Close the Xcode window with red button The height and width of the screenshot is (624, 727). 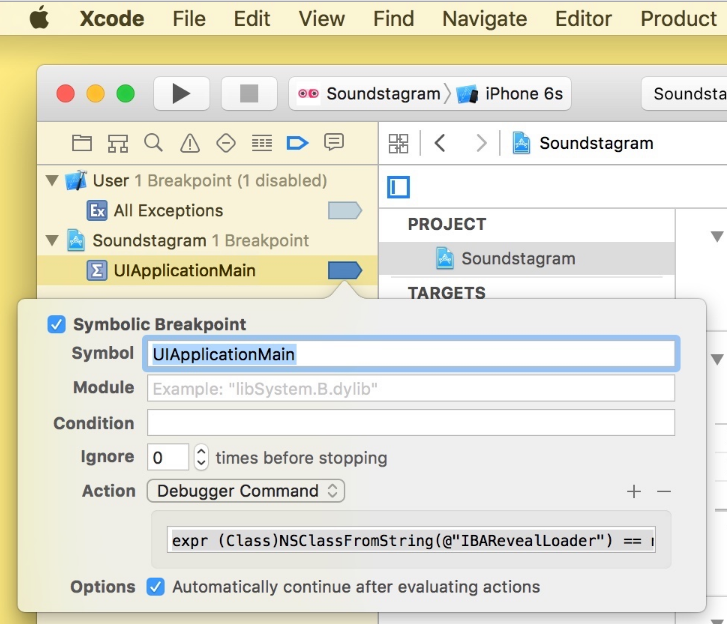point(65,94)
